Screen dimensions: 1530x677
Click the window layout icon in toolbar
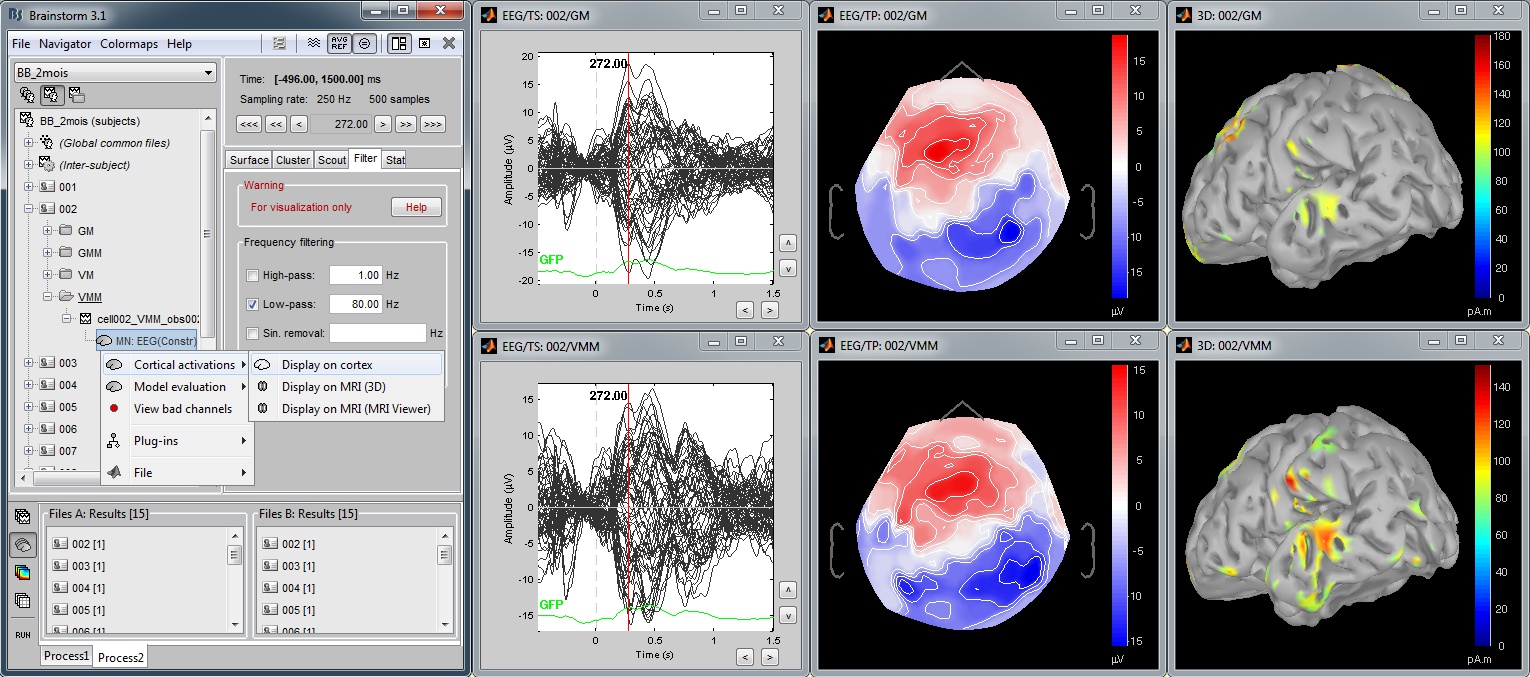(x=399, y=43)
